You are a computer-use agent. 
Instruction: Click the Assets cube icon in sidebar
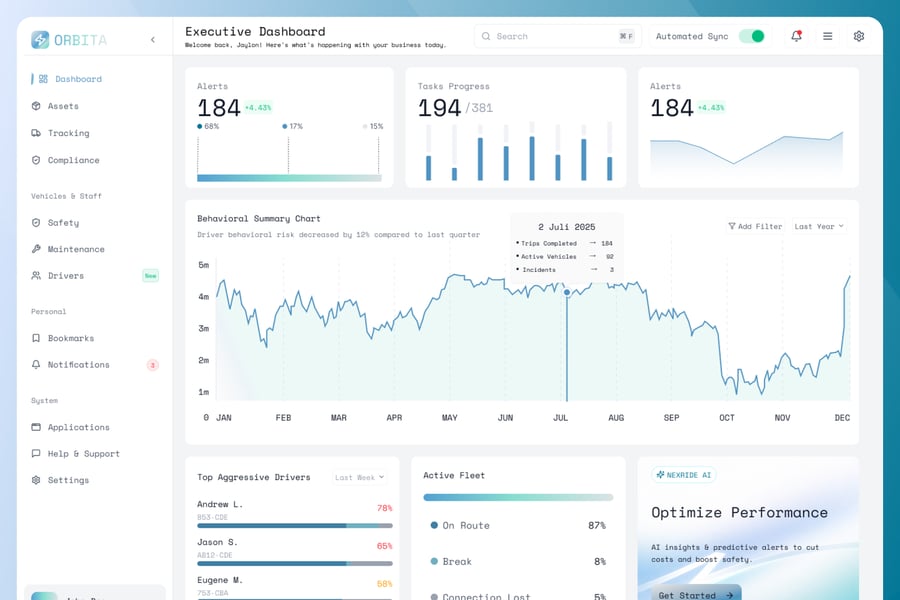pos(36,106)
